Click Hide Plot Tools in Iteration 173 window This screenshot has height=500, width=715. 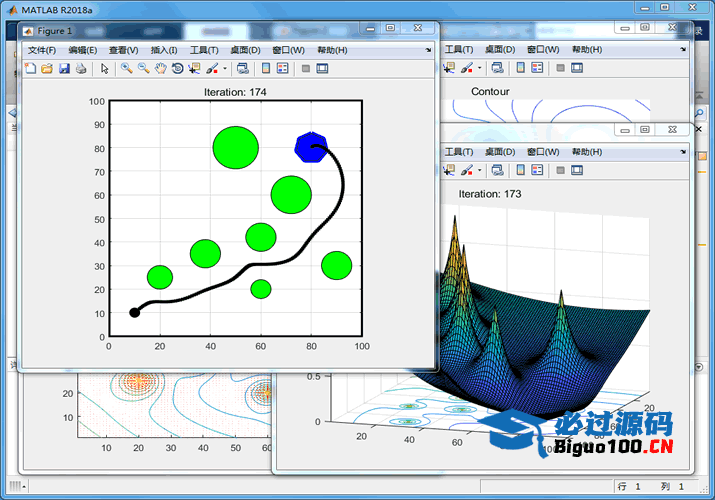point(561,170)
